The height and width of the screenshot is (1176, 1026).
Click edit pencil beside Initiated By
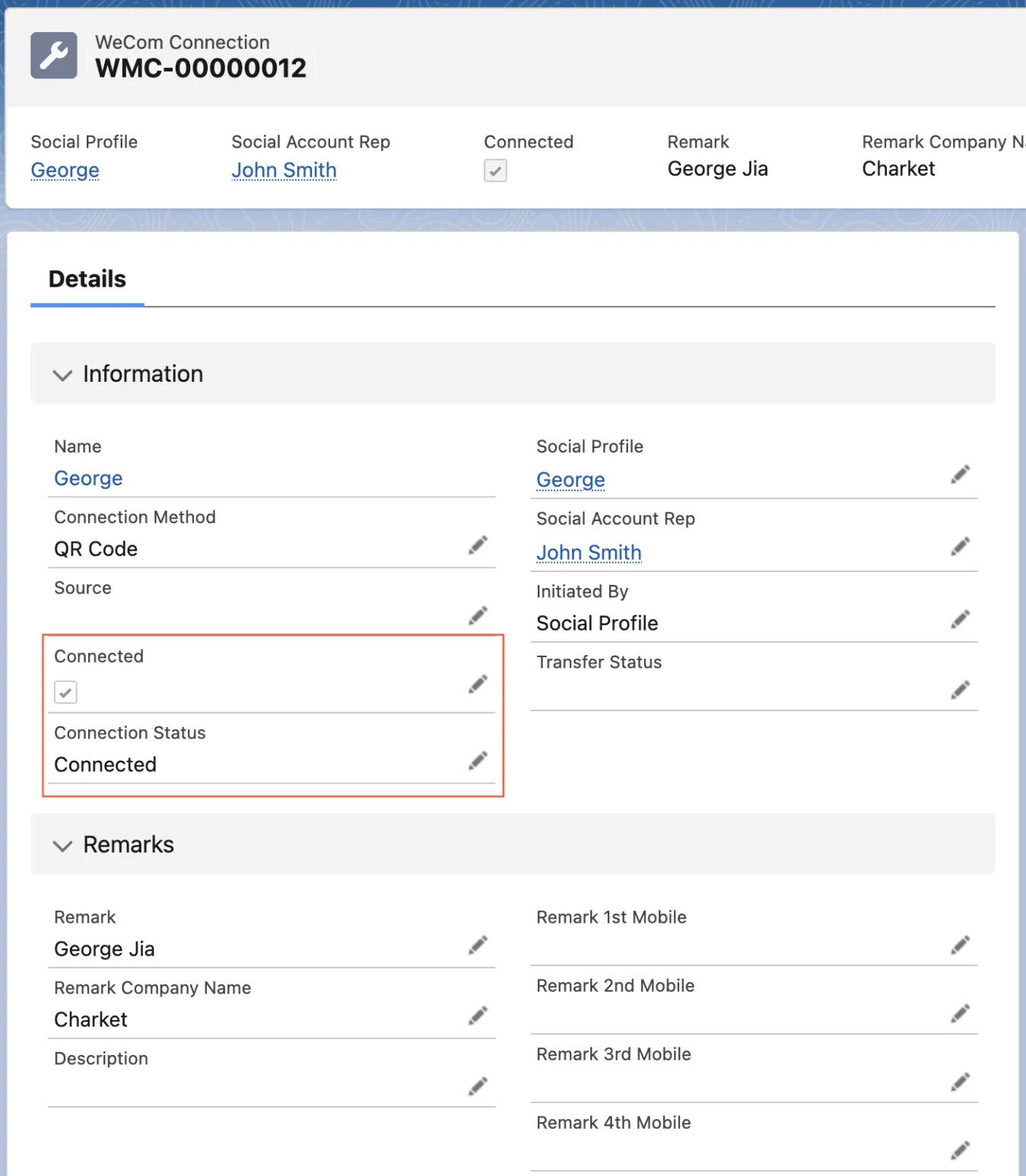pos(960,619)
